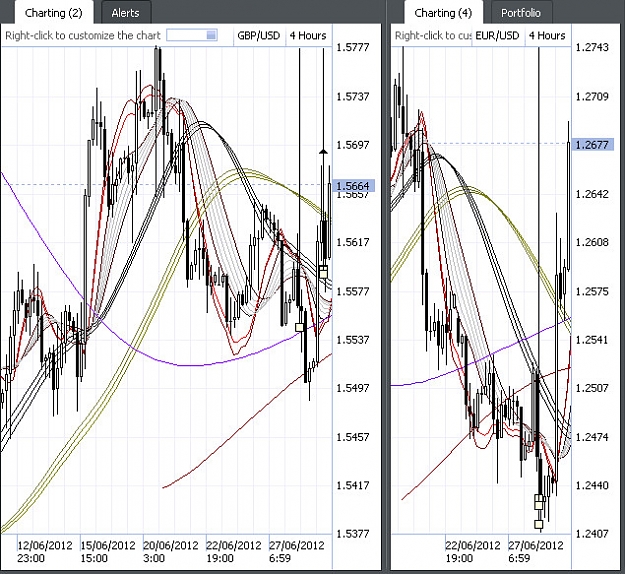Select the 1.5417 price axis label
625x574 pixels.
coord(353,486)
